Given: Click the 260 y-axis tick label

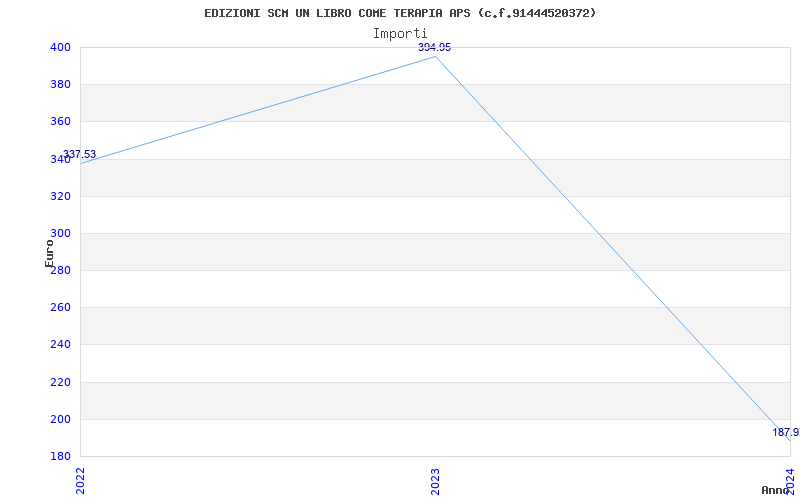Looking at the screenshot, I should point(60,308).
